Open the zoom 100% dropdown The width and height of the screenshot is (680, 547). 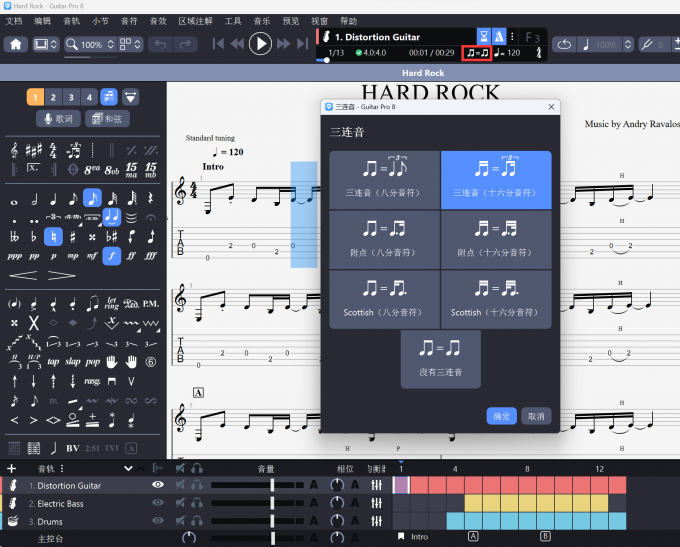(x=90, y=44)
